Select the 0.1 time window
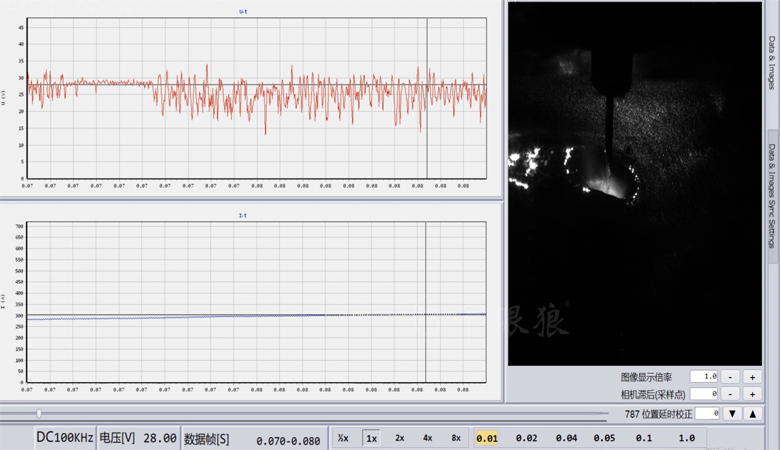Image resolution: width=780 pixels, height=450 pixels. click(x=644, y=438)
